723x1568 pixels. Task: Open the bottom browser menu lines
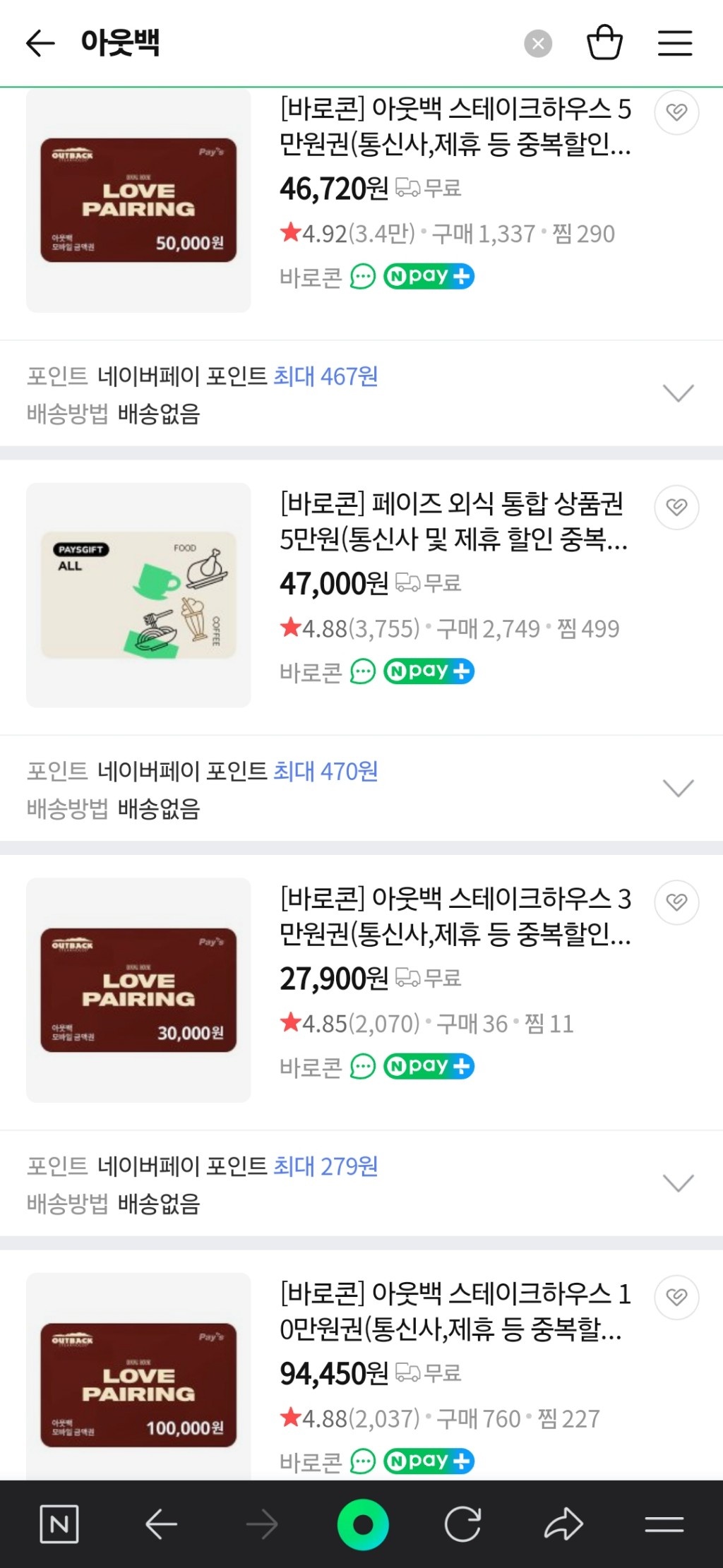tap(664, 1525)
